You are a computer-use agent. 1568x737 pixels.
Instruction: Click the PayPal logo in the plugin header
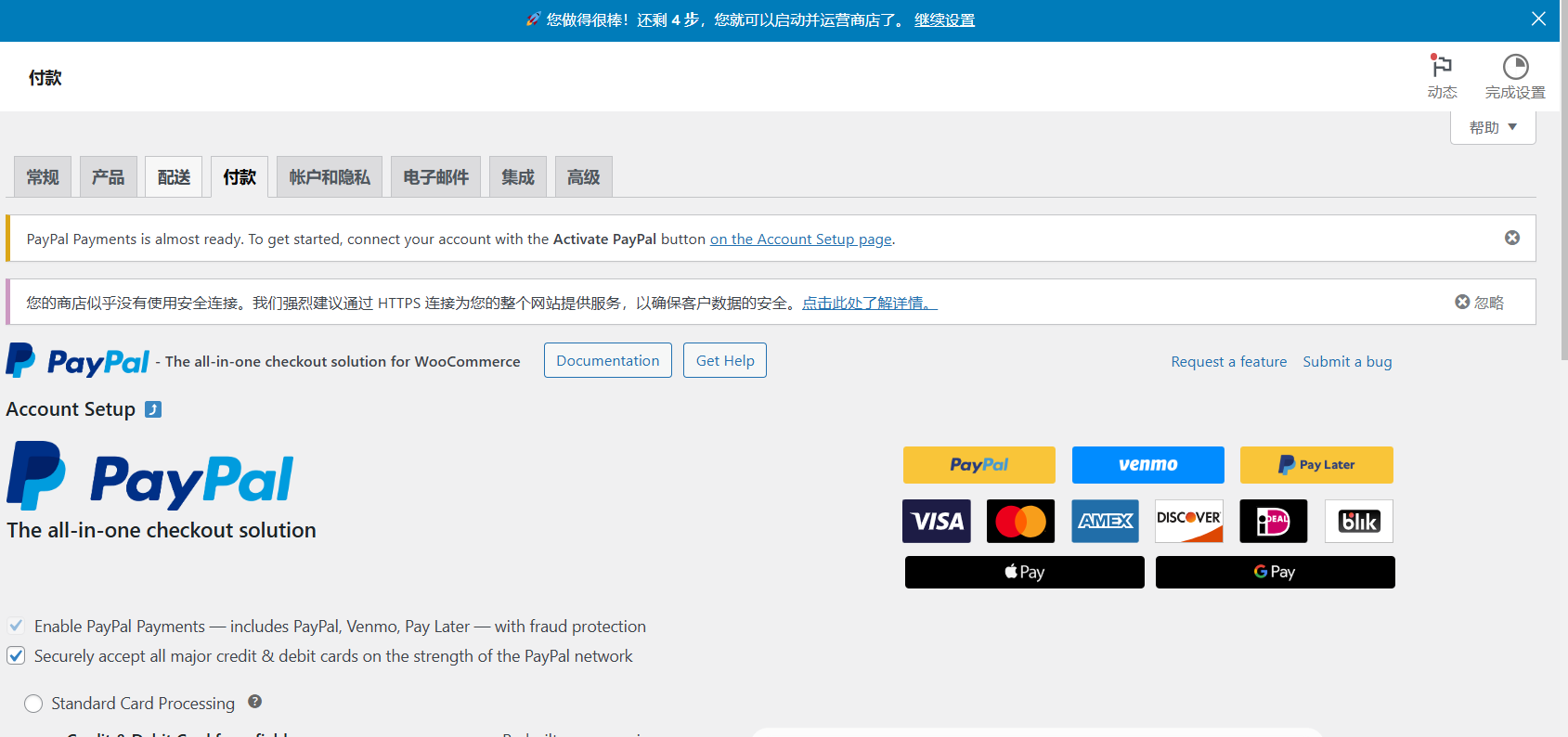tap(78, 361)
